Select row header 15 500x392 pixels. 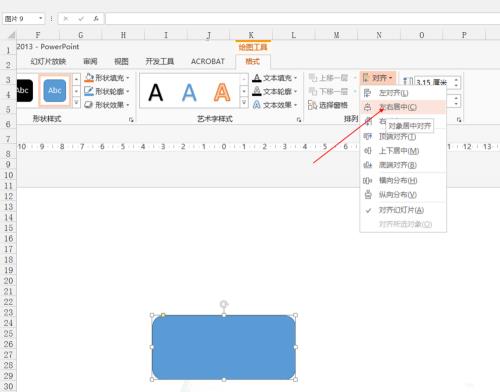point(8,228)
